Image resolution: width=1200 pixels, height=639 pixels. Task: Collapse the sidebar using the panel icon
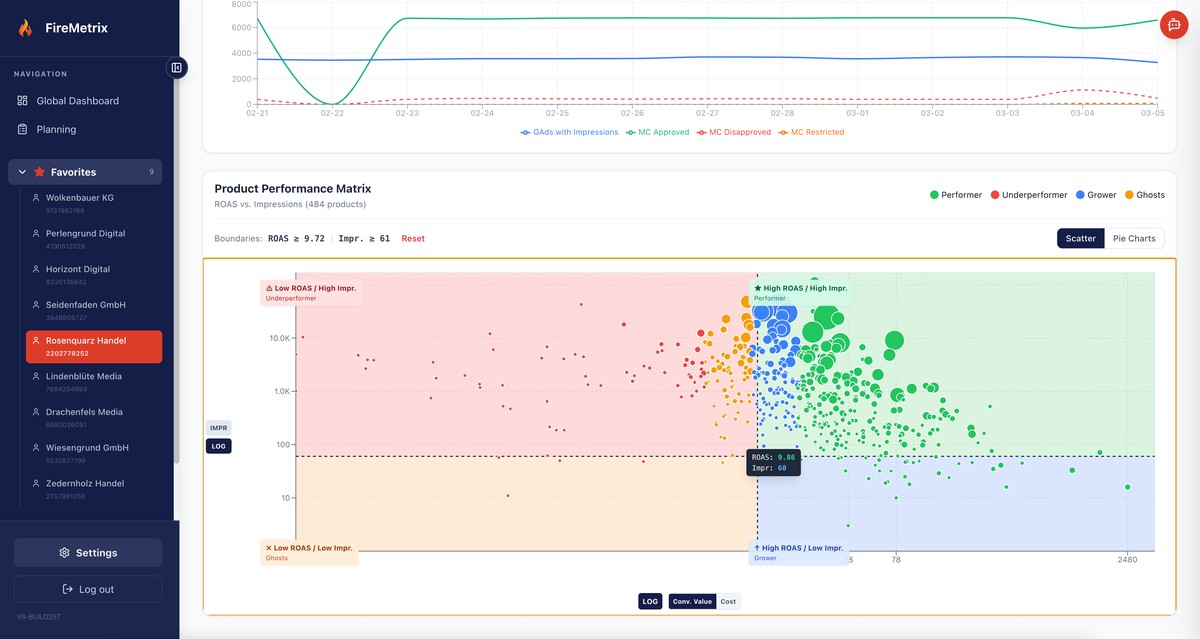click(x=176, y=67)
